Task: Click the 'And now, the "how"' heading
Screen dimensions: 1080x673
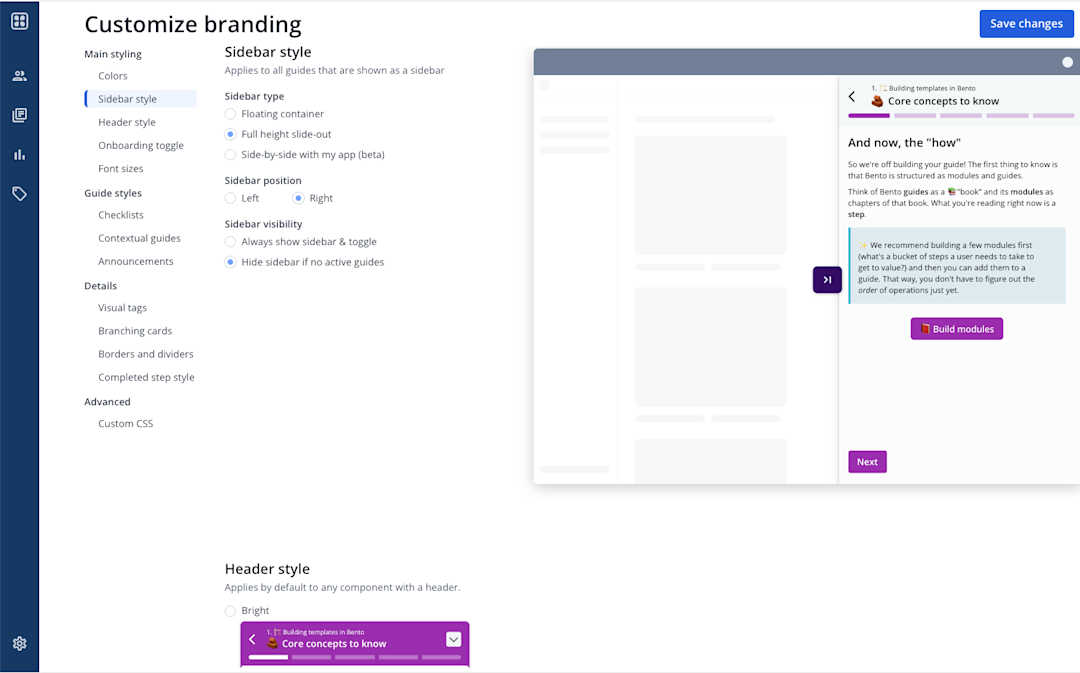Action: coord(904,143)
